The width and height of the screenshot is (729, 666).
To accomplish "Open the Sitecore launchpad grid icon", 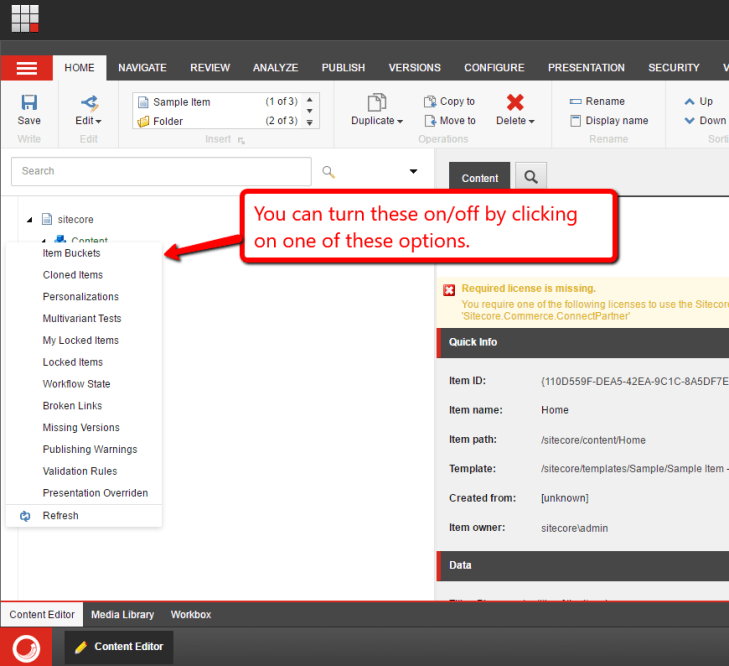I will click(x=25, y=18).
